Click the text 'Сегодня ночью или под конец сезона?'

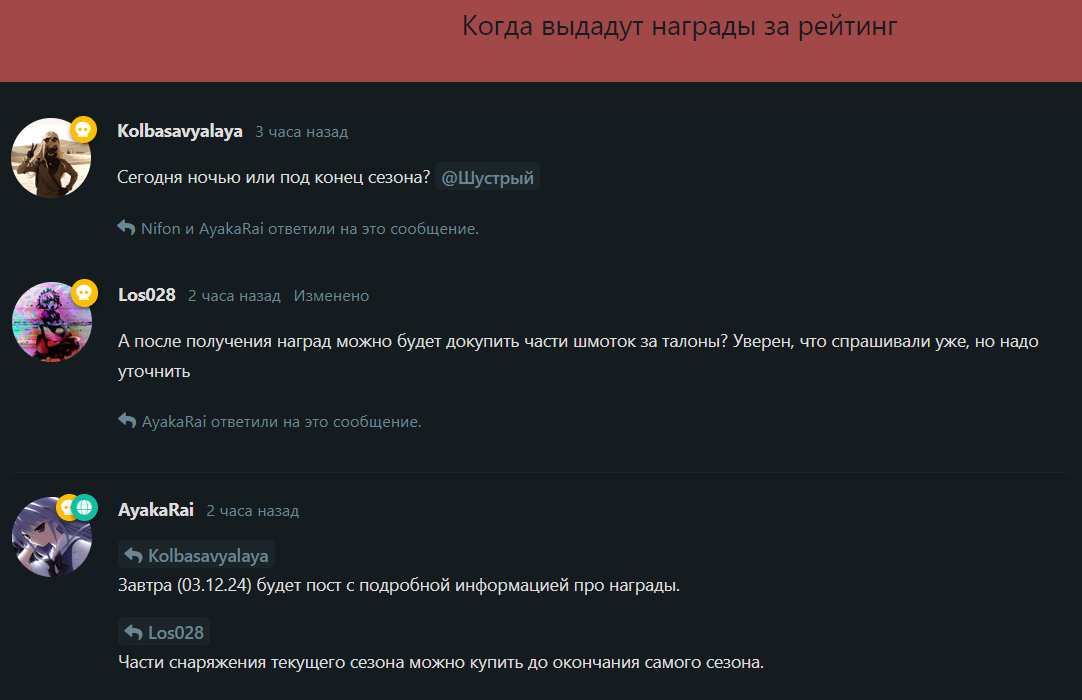coord(274,177)
